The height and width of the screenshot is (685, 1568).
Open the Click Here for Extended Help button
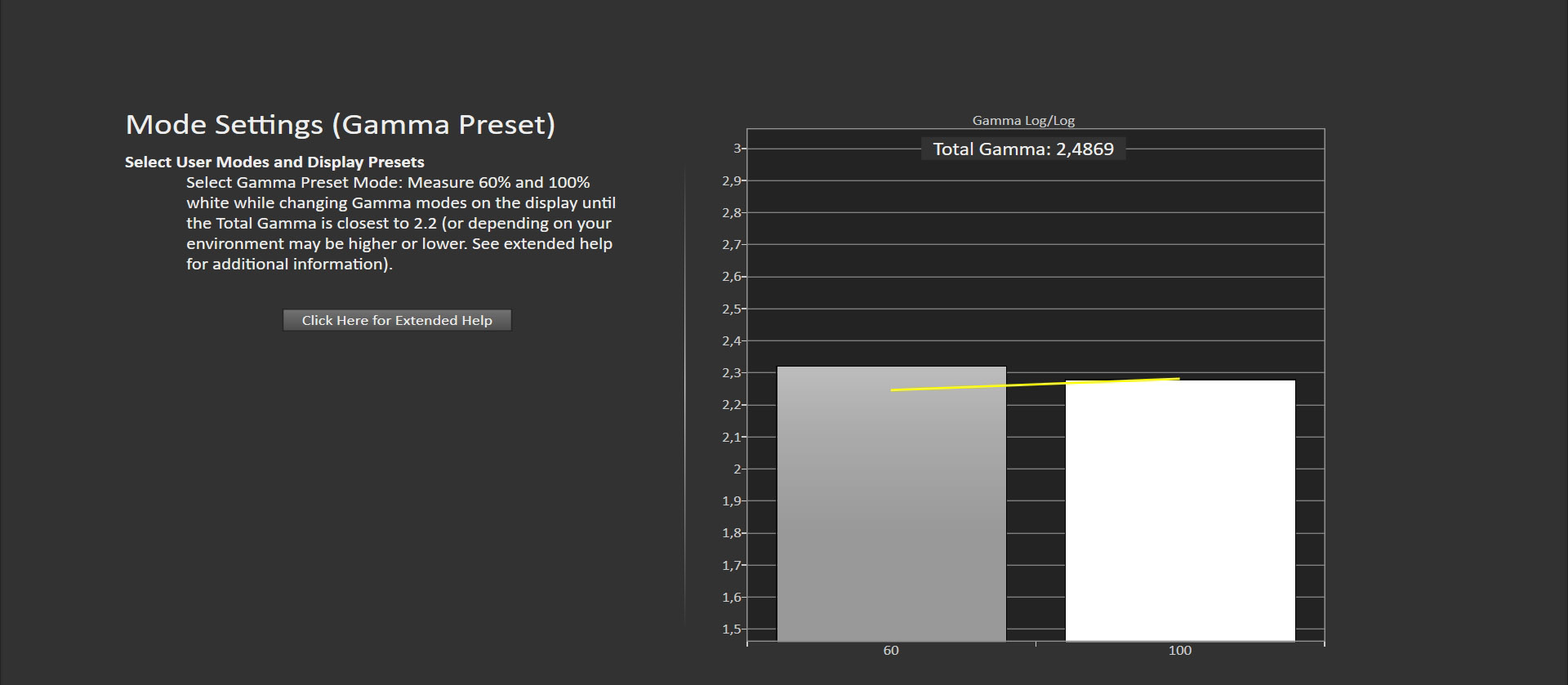tap(397, 320)
